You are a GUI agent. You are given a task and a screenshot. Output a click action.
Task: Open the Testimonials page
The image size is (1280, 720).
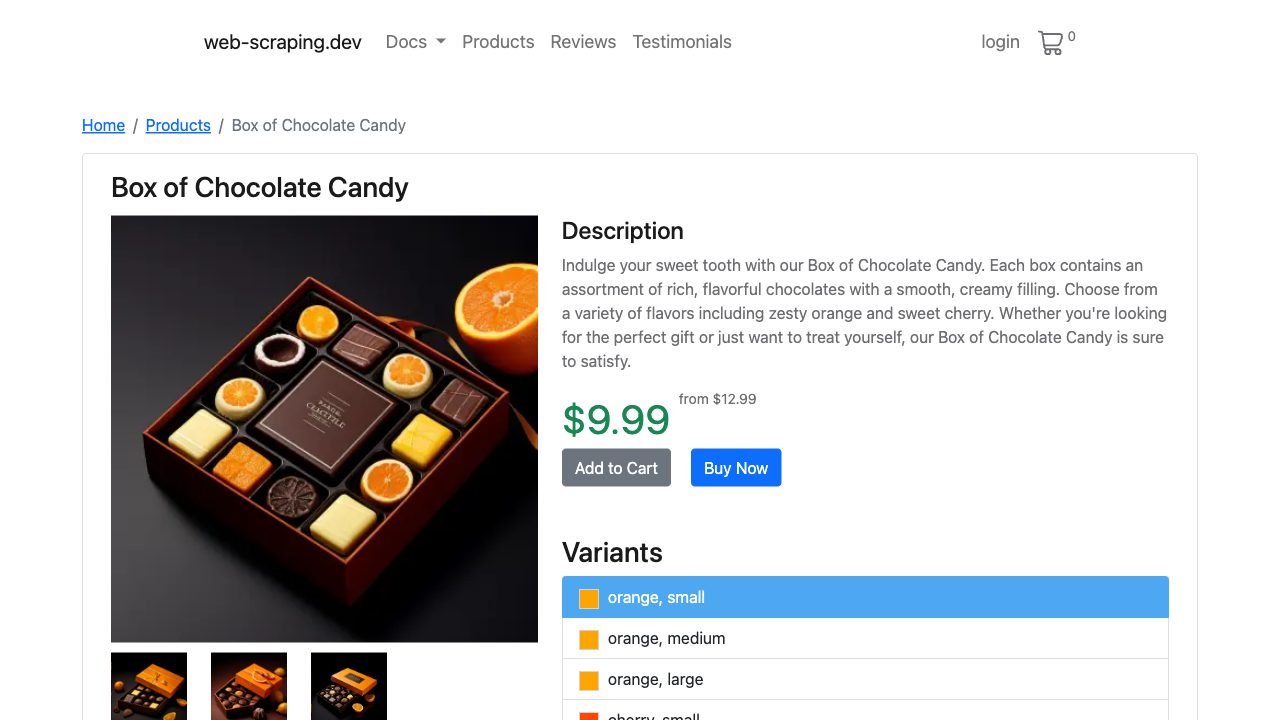[x=682, y=42]
